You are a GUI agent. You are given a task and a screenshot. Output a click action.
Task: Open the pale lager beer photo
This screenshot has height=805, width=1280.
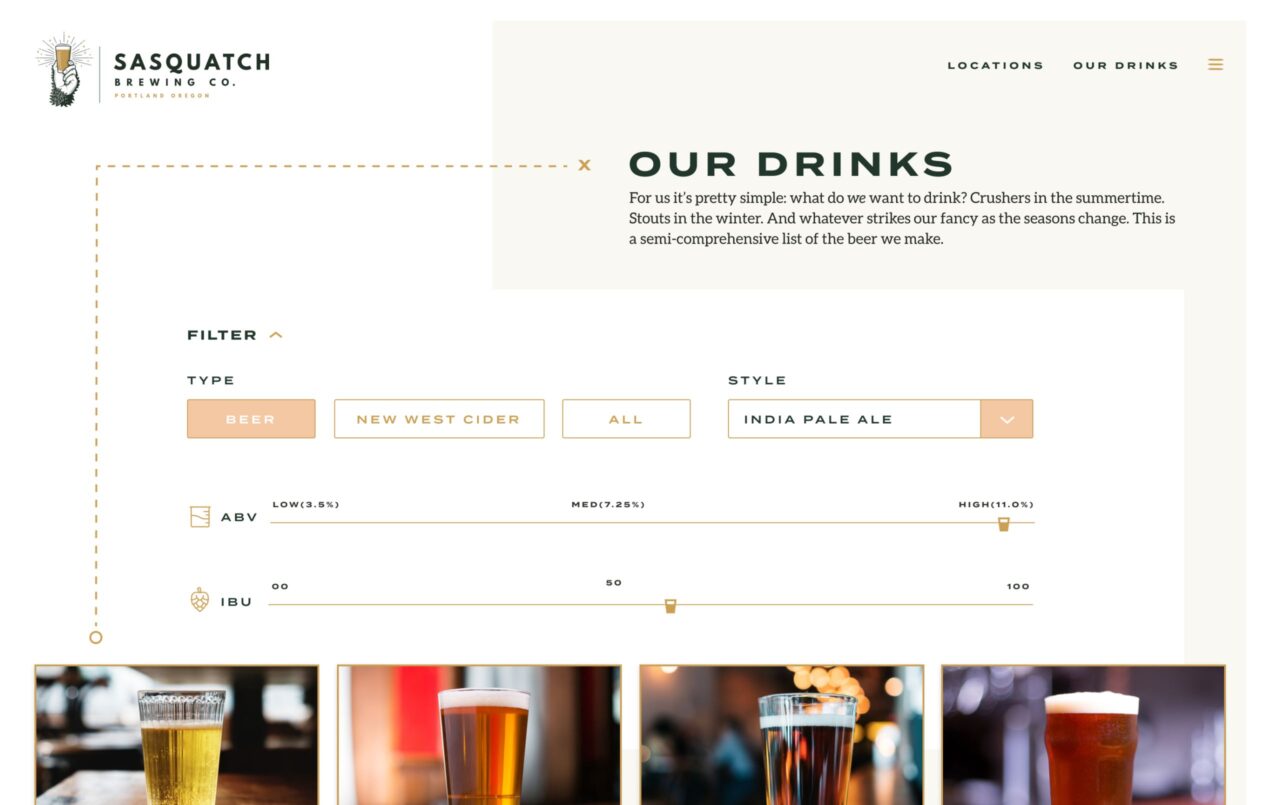[177, 735]
